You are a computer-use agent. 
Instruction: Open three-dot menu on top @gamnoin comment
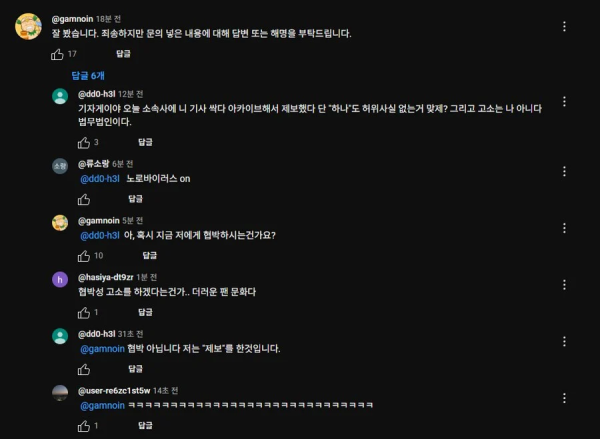tap(564, 26)
